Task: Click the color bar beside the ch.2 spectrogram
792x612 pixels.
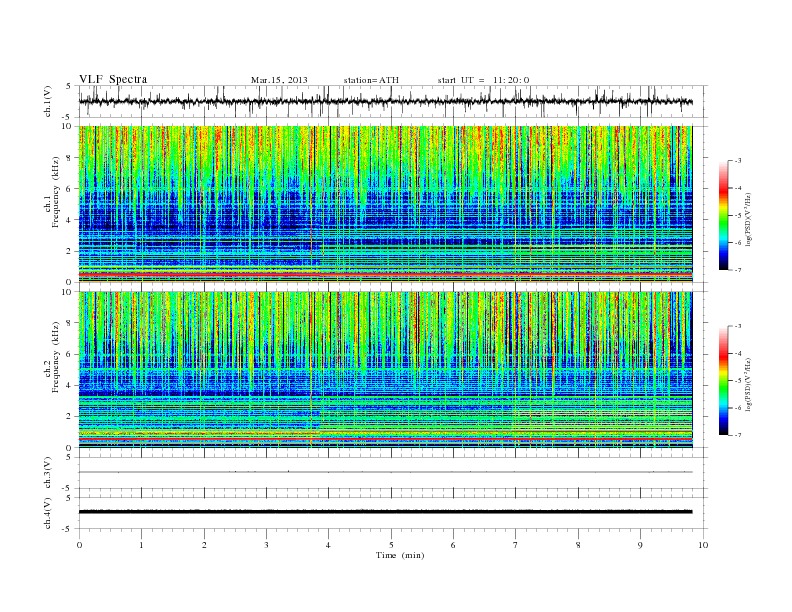Action: 723,380
